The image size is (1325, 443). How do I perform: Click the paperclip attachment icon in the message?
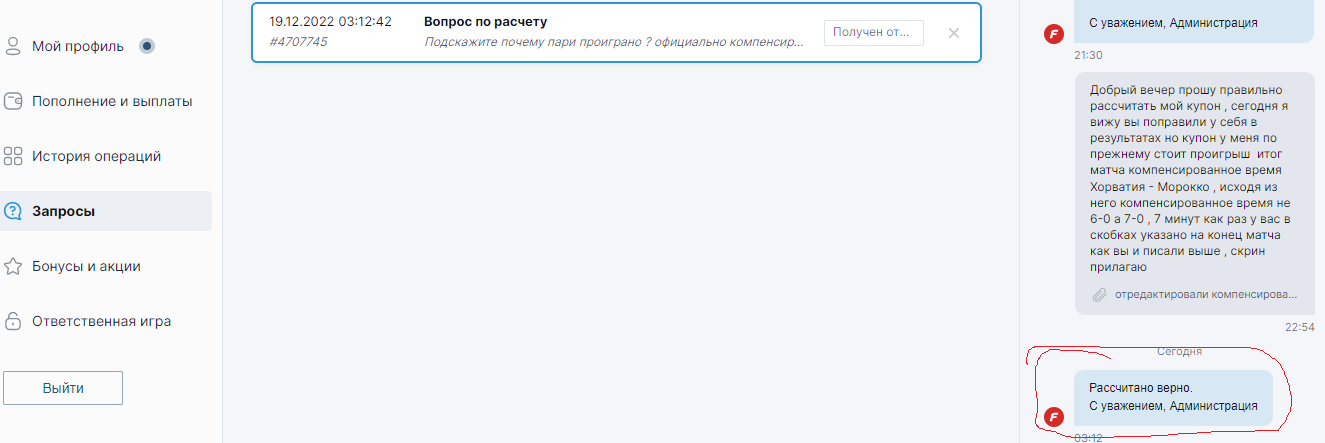click(1099, 295)
